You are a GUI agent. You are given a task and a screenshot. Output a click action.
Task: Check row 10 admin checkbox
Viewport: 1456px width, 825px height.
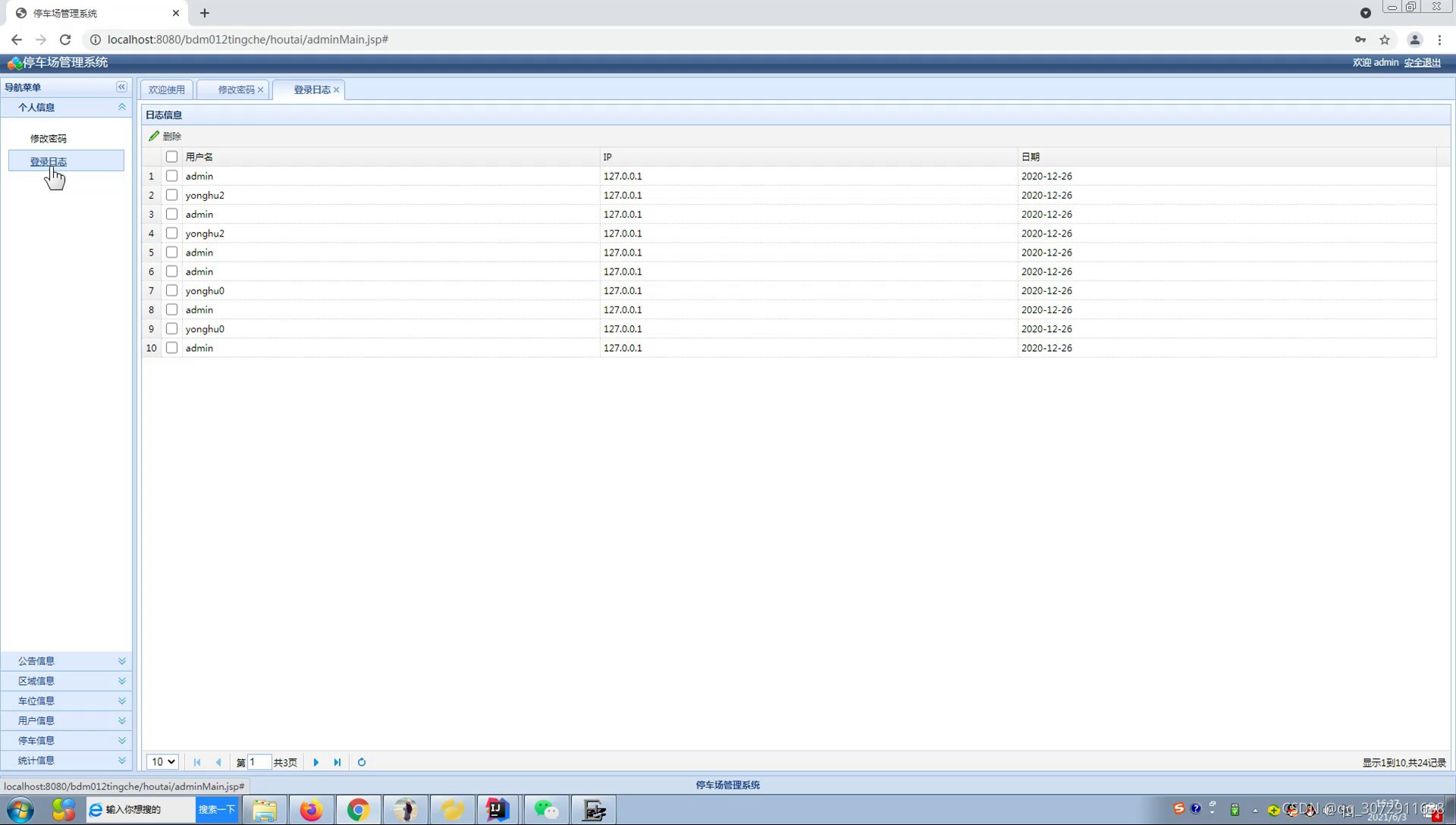coord(172,348)
